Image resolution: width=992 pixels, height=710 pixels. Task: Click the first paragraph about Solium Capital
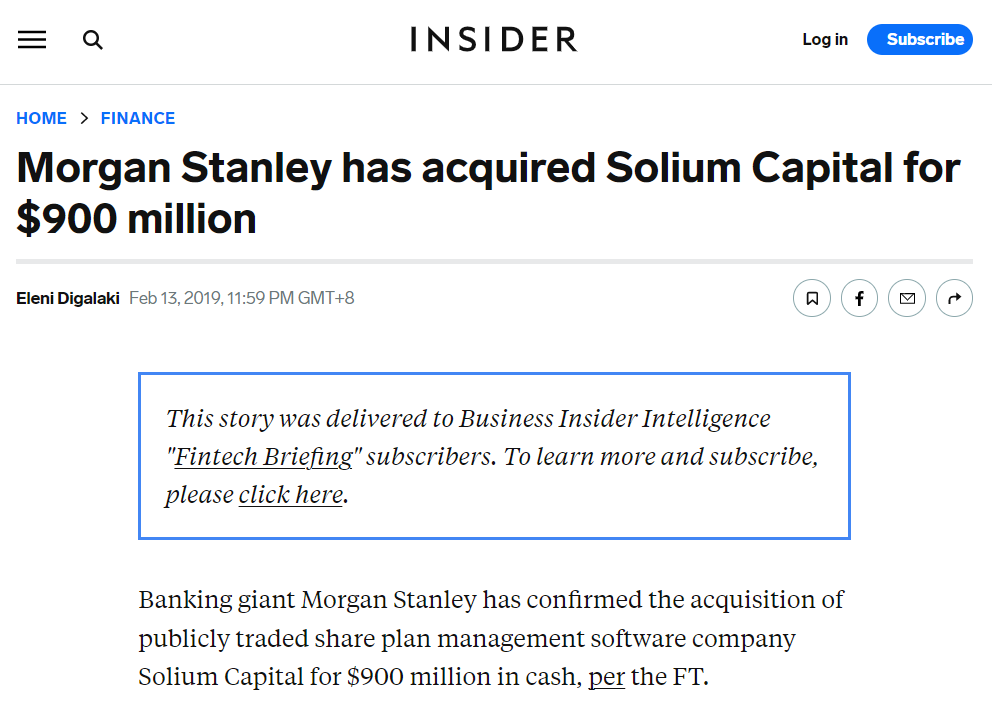[490, 638]
